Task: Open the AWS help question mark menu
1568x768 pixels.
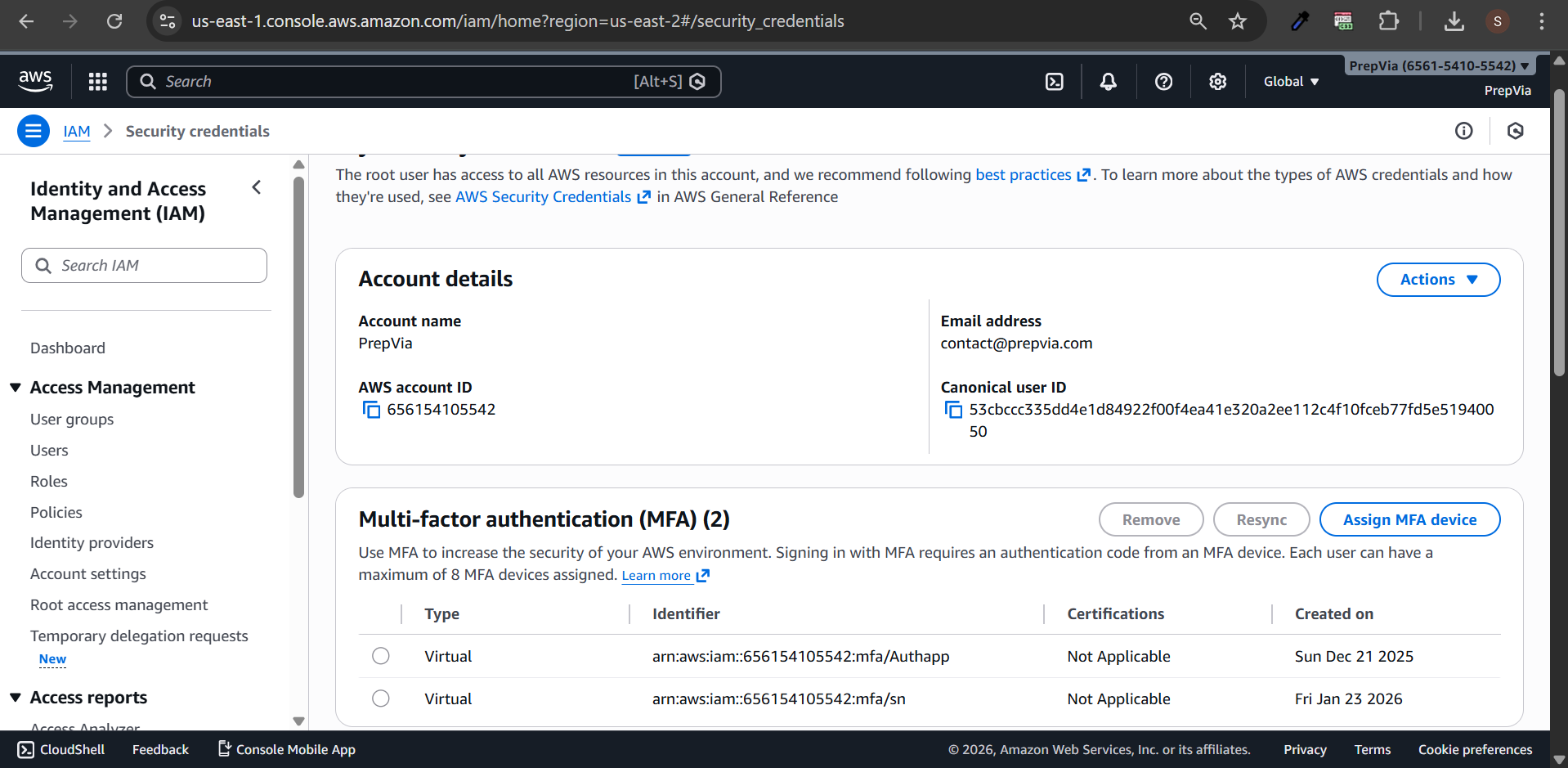Action: [x=1163, y=81]
